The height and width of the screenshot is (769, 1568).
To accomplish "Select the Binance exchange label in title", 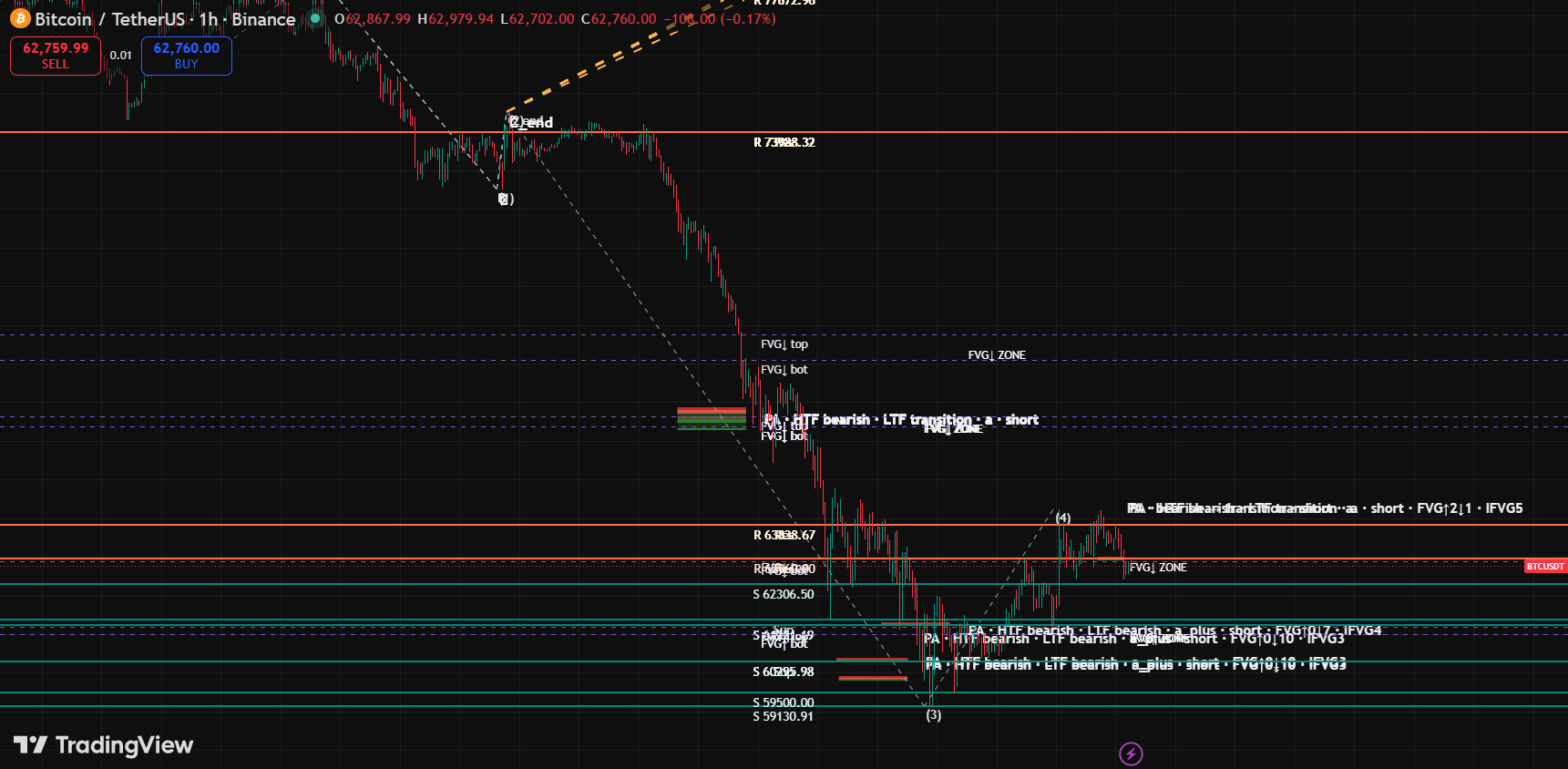I will pyautogui.click(x=263, y=19).
